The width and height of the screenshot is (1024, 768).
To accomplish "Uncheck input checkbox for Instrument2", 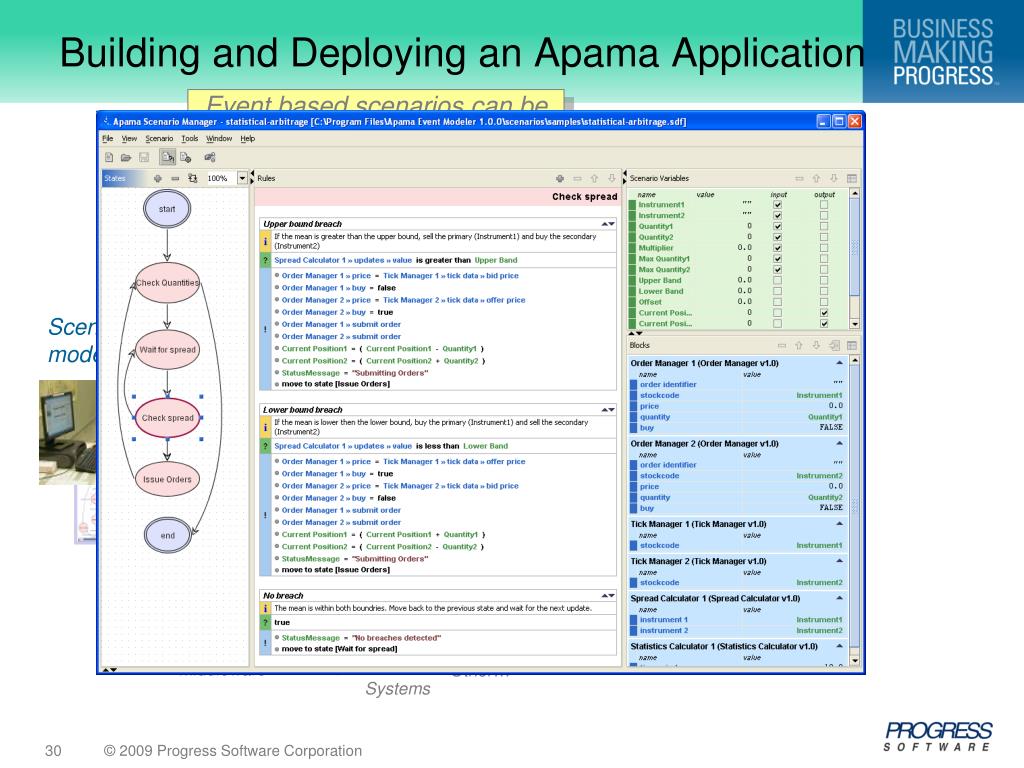I will pyautogui.click(x=777, y=215).
